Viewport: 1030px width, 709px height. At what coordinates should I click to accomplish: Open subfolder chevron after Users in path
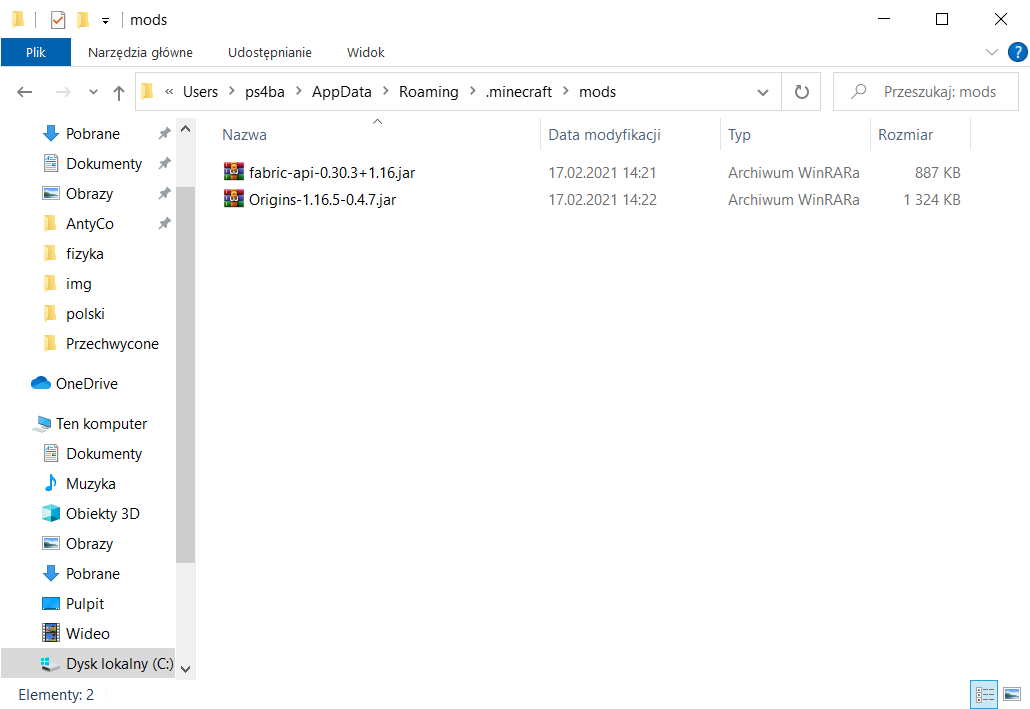pos(231,91)
